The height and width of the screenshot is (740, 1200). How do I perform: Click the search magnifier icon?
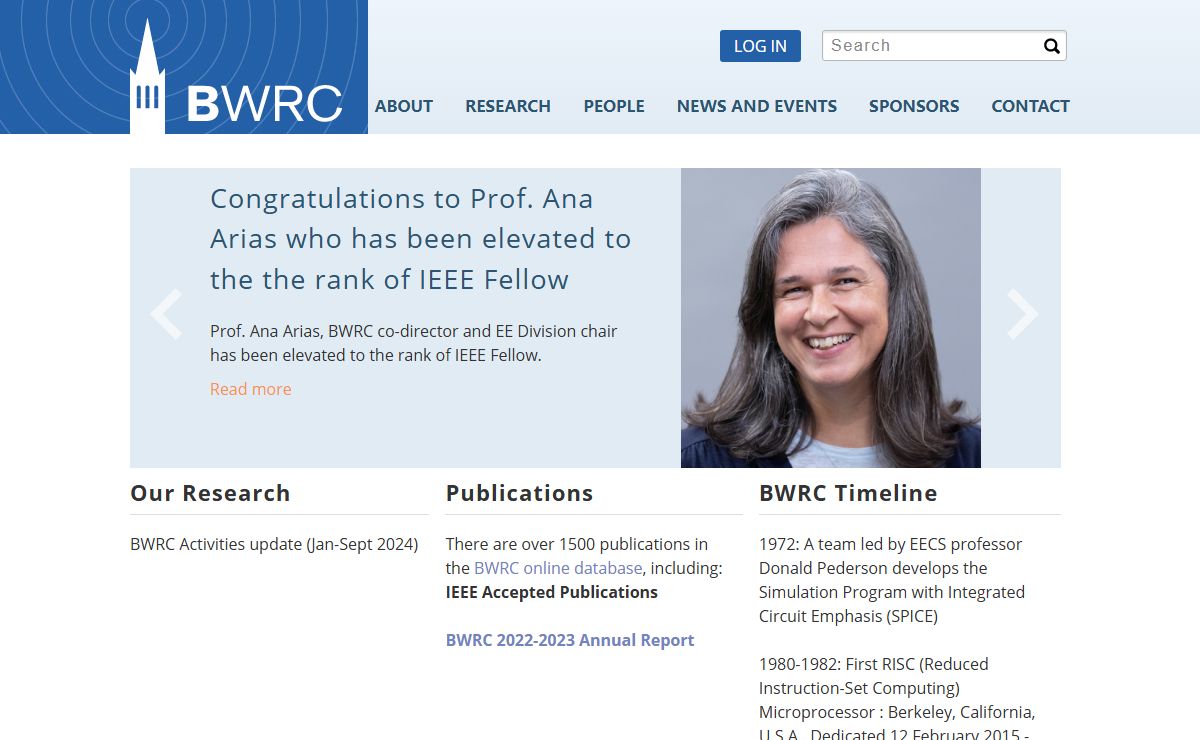click(1051, 46)
